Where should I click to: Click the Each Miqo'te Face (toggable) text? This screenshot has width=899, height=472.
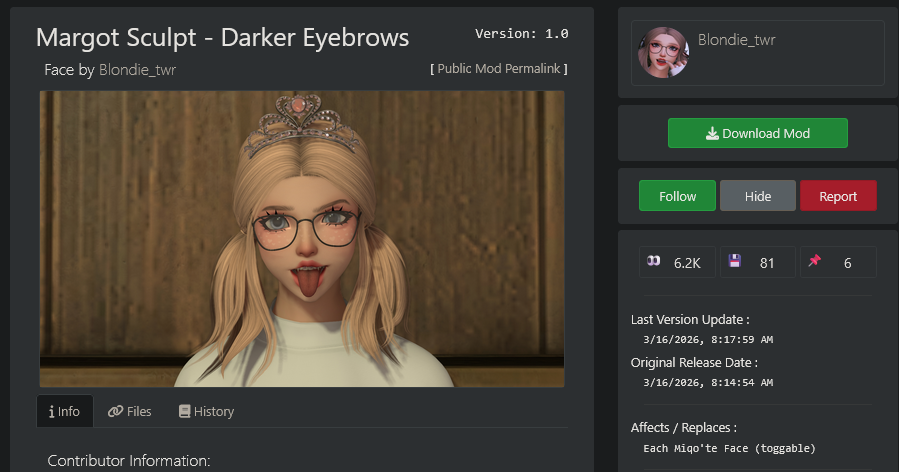(x=729, y=448)
